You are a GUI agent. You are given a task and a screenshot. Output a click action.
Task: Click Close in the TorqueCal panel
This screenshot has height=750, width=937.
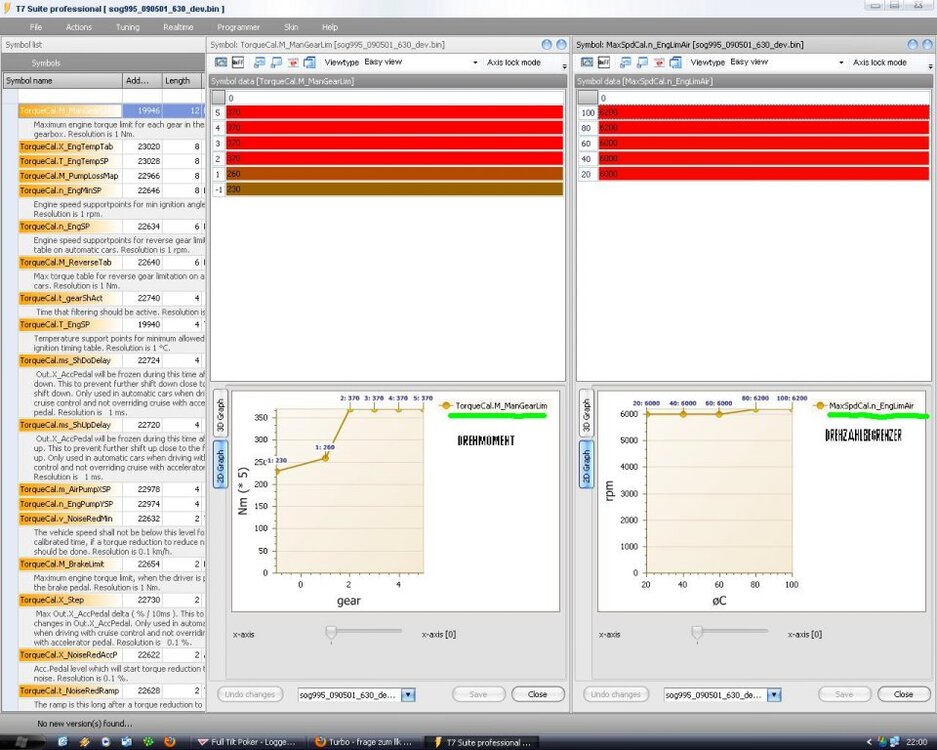537,694
